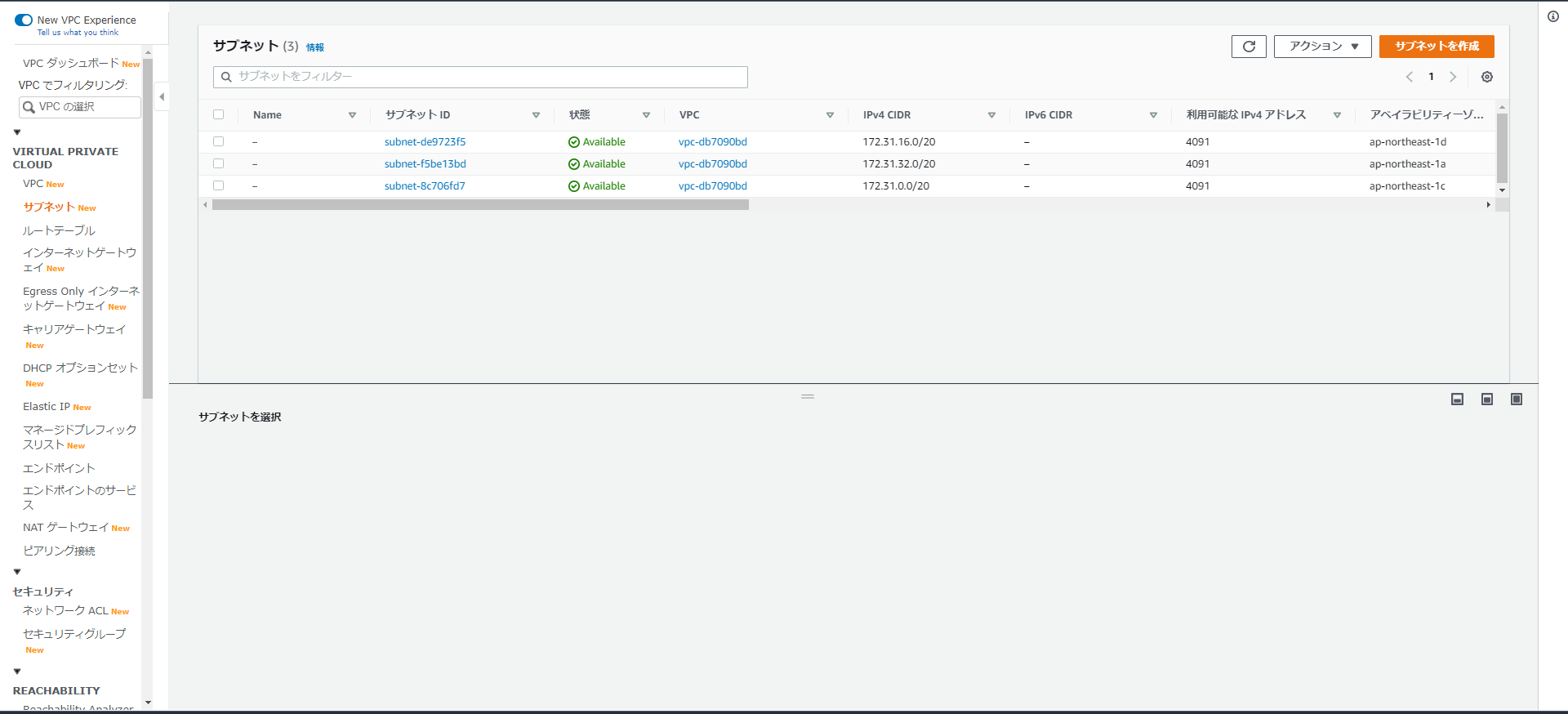Image resolution: width=1568 pixels, height=714 pixels.
Task: Maximize split panel to full size icon
Action: coord(1517,399)
